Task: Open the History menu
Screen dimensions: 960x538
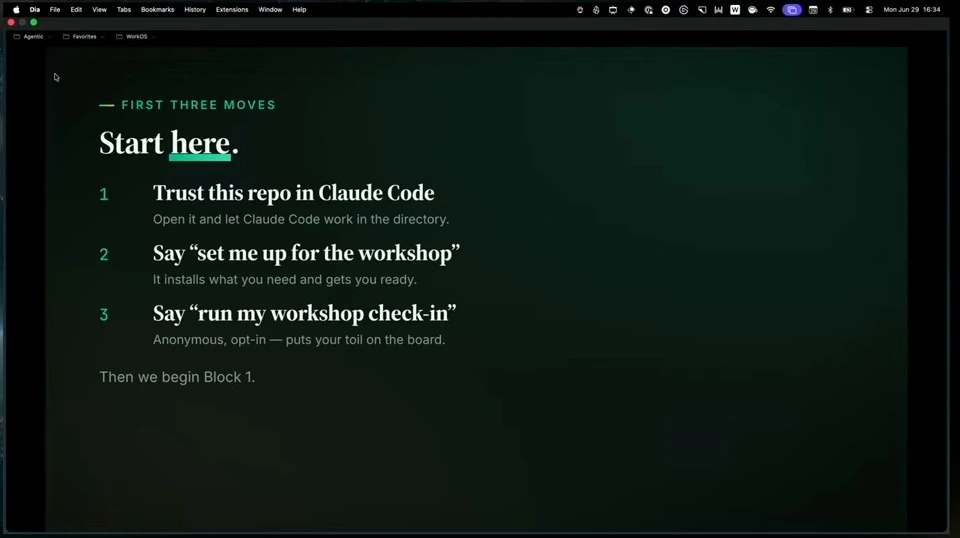Action: 195,10
